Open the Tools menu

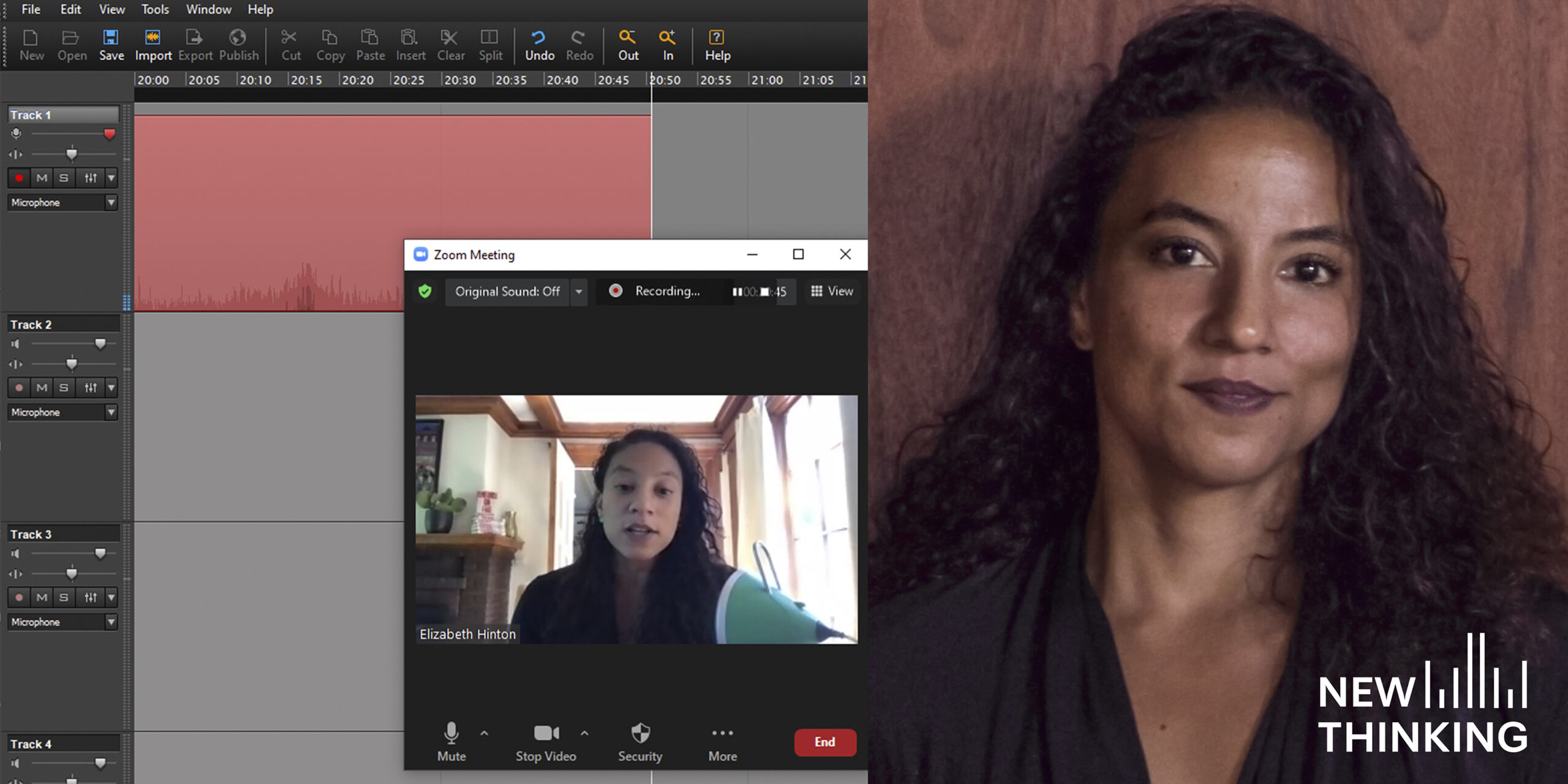[x=155, y=9]
